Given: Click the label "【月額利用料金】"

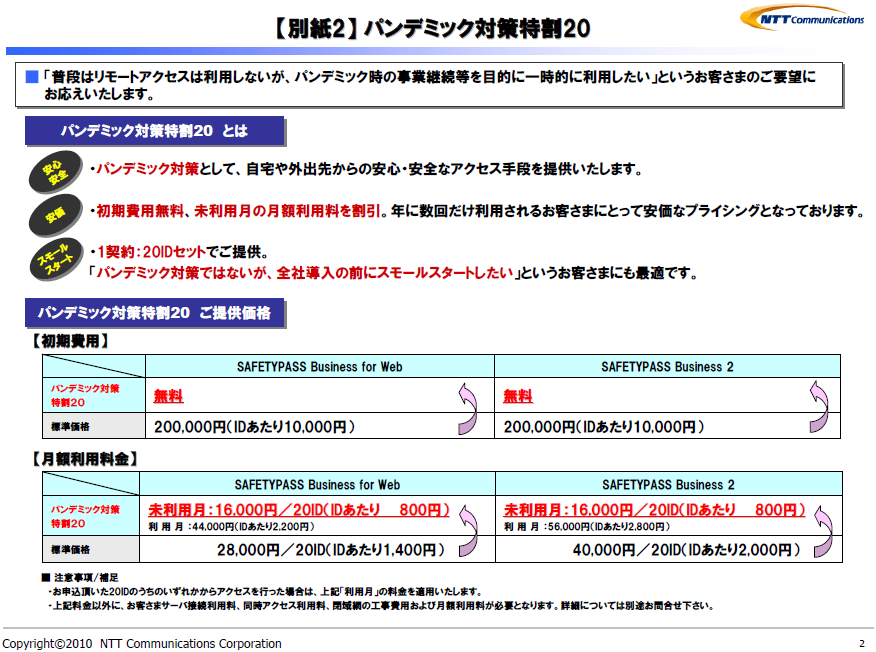Looking at the screenshot, I should tap(84, 459).
